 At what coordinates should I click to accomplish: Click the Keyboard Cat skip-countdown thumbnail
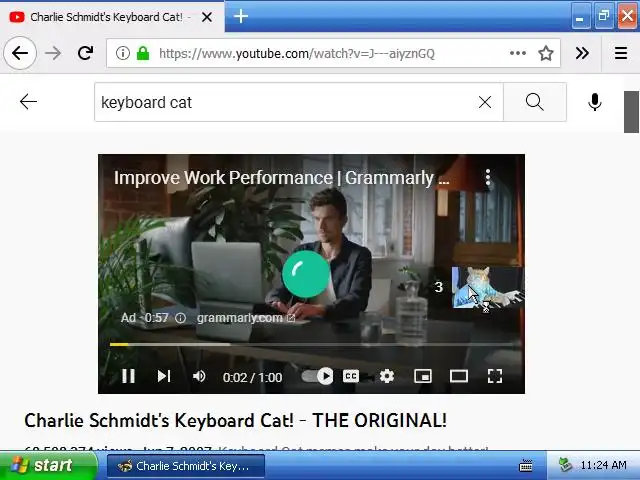click(x=487, y=287)
